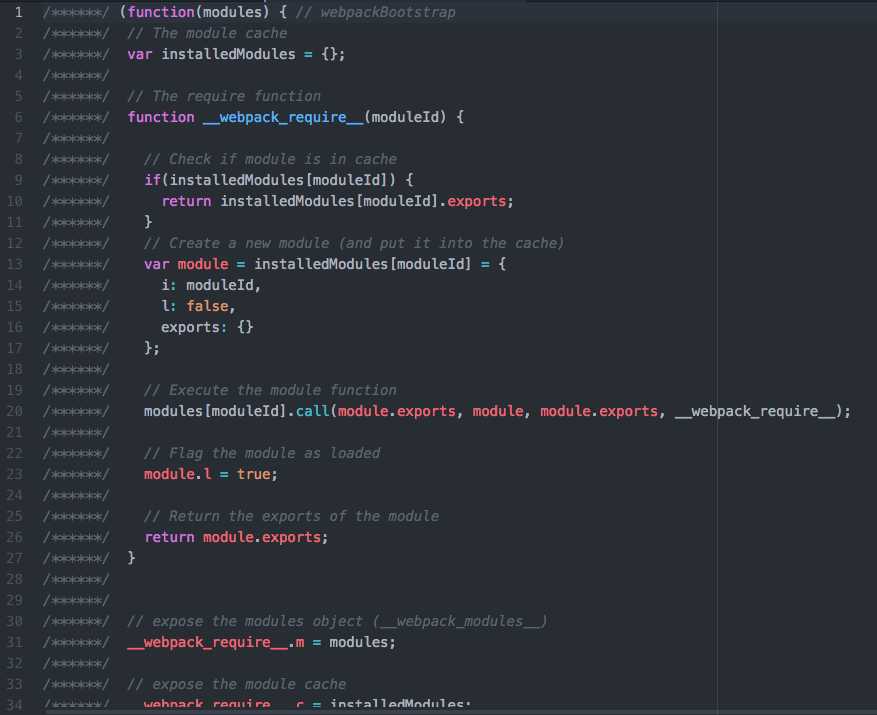Click '__webpack_require__.m' on line 31
Screen dimensions: 877x715
coord(215,642)
